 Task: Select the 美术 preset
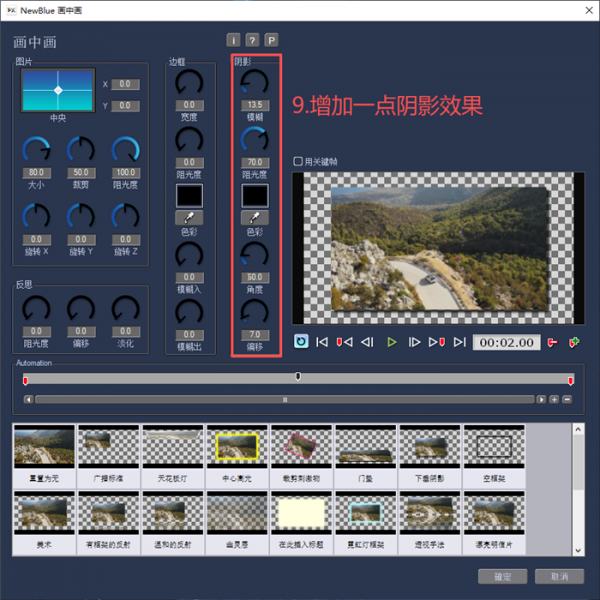click(x=44, y=522)
